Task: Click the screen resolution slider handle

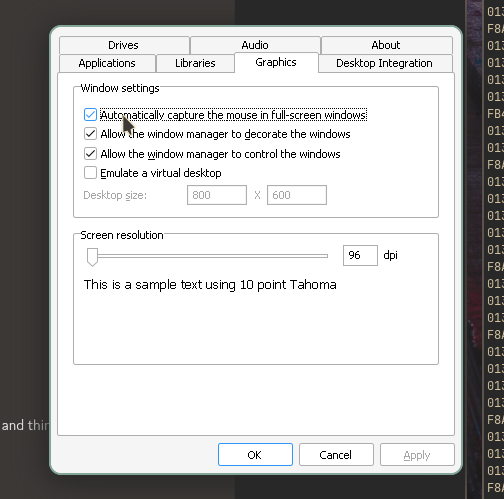Action: coord(92,257)
